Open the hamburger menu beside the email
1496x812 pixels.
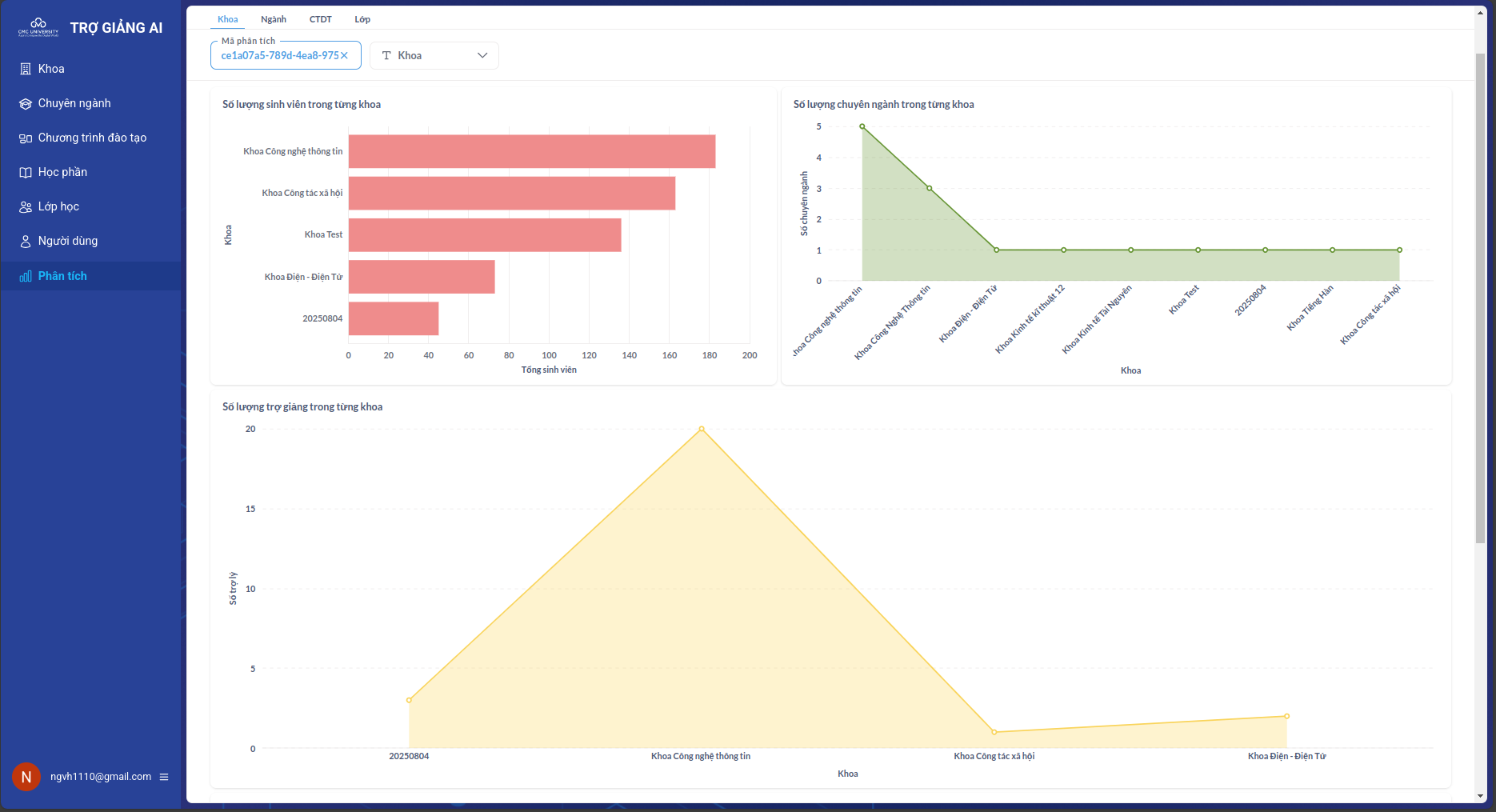tap(164, 777)
